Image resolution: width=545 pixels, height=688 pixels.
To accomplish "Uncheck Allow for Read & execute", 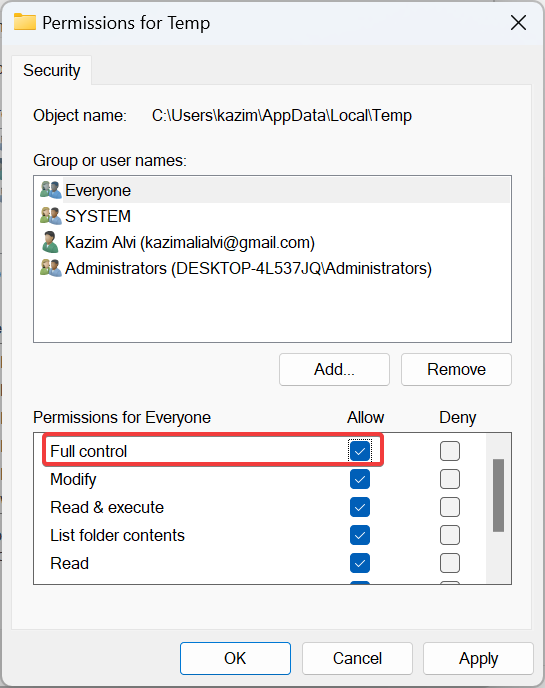I will click(360, 507).
